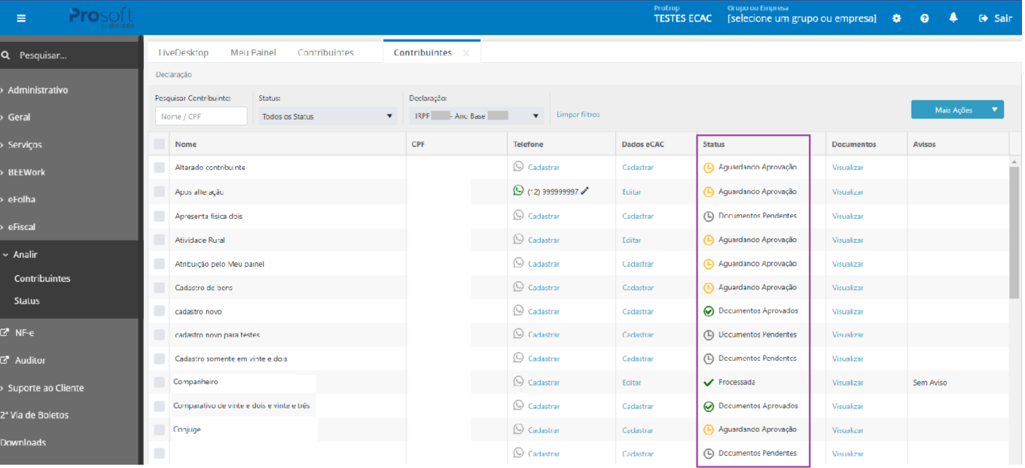
Task: Click WhatsApp icon in Apresenta física dois row
Action: coord(518,215)
